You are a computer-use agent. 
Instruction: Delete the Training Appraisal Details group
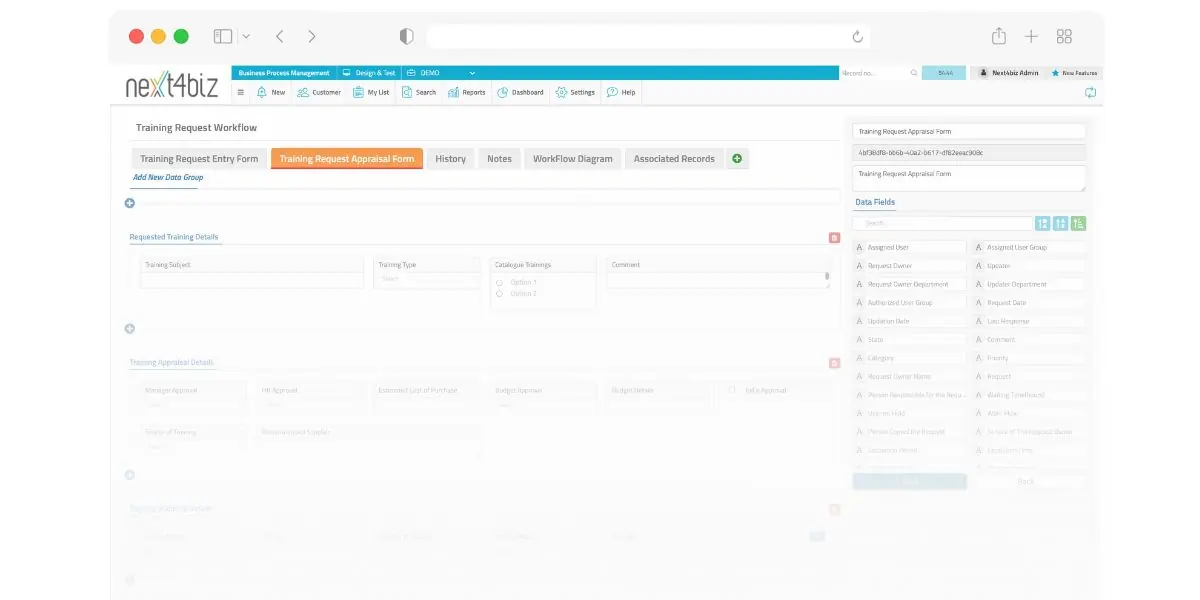coord(835,363)
